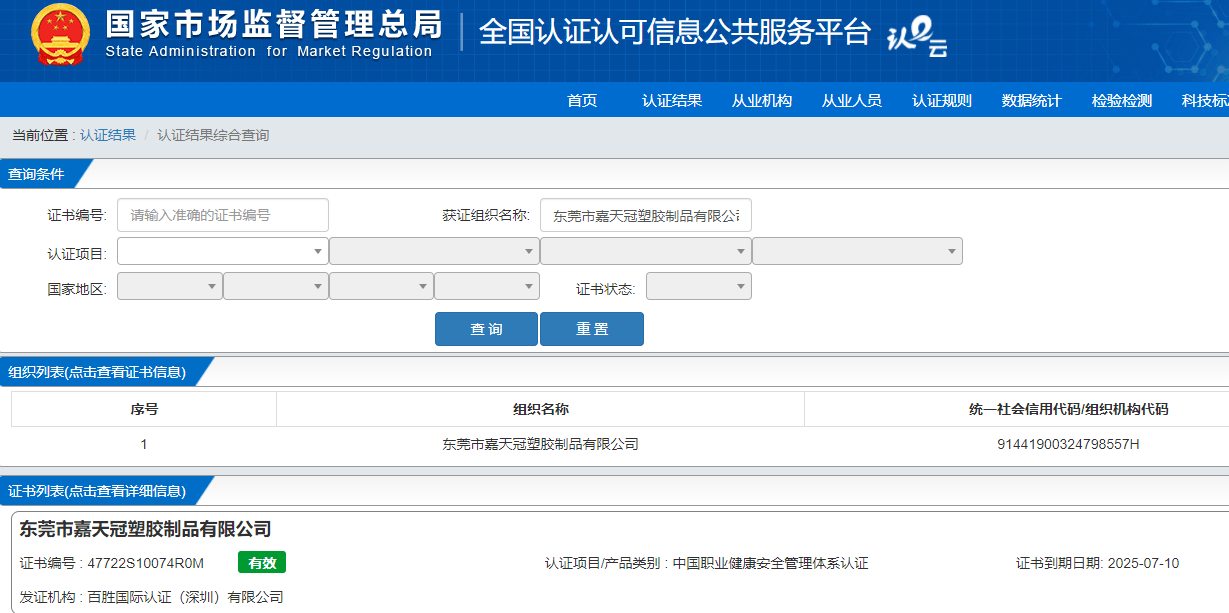Click issuer 百胜国际认证（深圳）有限公司

pos(186,597)
